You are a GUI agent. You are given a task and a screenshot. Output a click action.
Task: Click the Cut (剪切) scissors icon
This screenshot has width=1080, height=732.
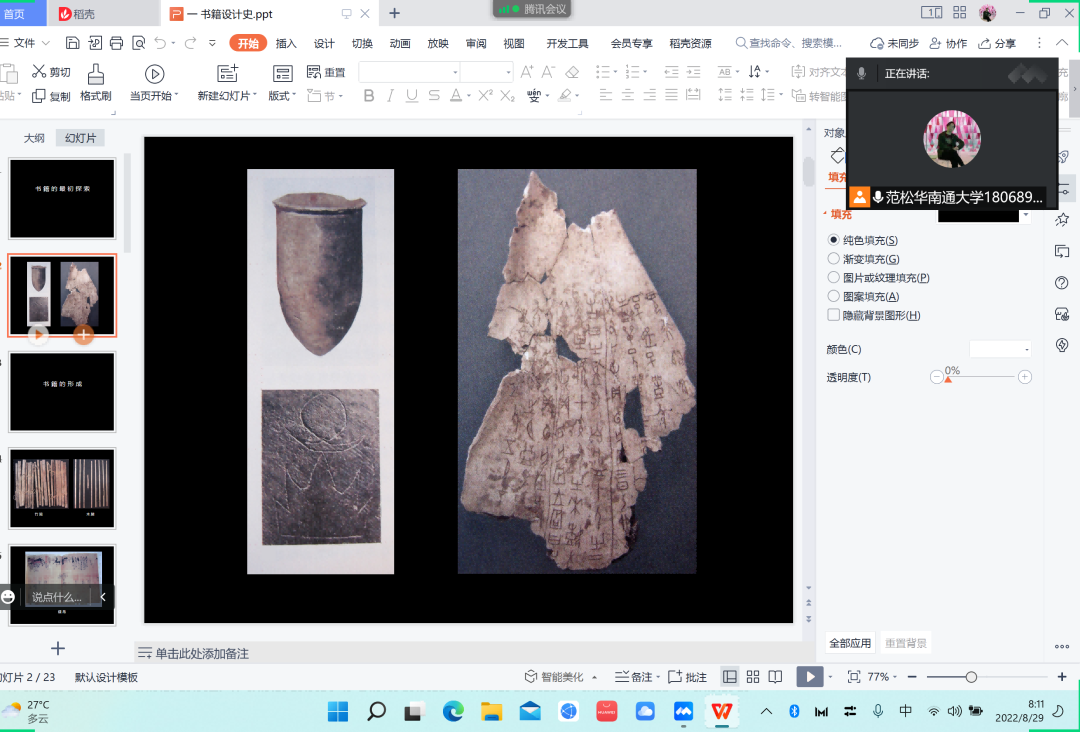click(39, 72)
